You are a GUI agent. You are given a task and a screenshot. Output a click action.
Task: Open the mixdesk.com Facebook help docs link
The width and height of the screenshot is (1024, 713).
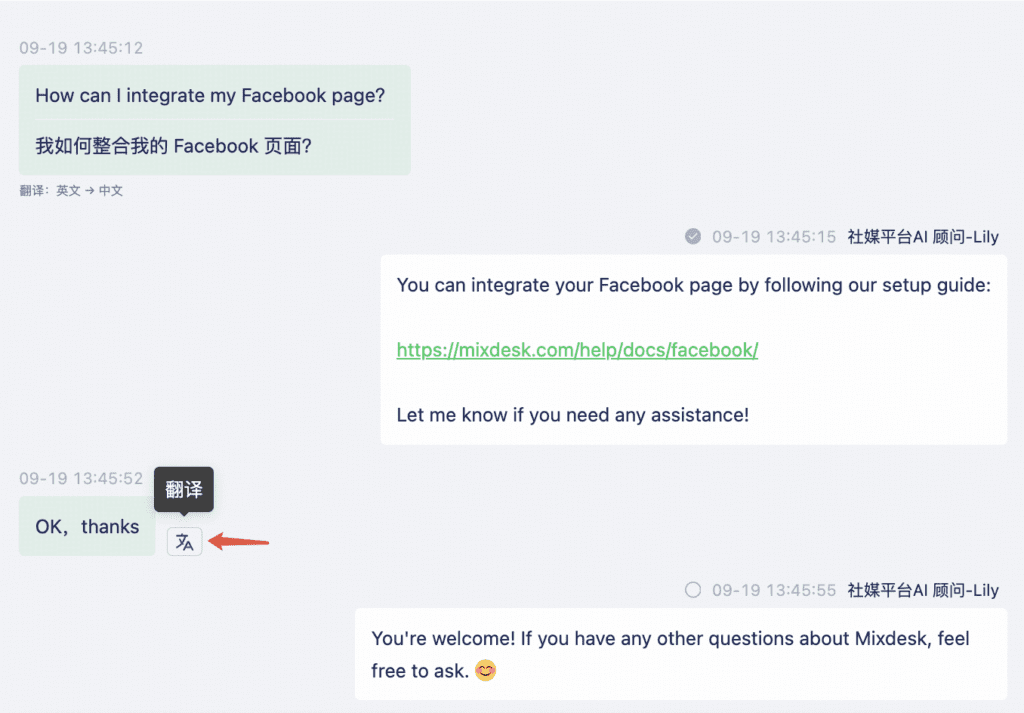(x=577, y=350)
